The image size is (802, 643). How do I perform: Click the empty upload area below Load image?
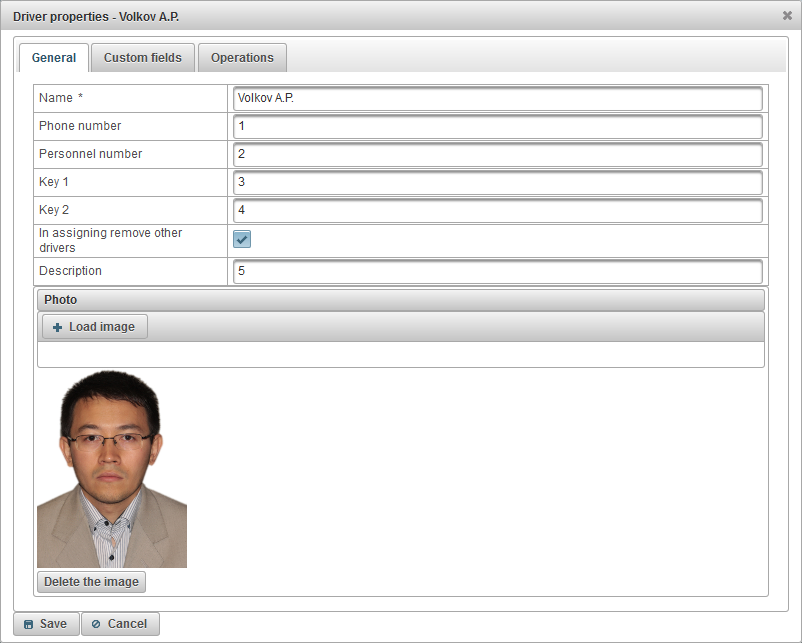pos(400,355)
